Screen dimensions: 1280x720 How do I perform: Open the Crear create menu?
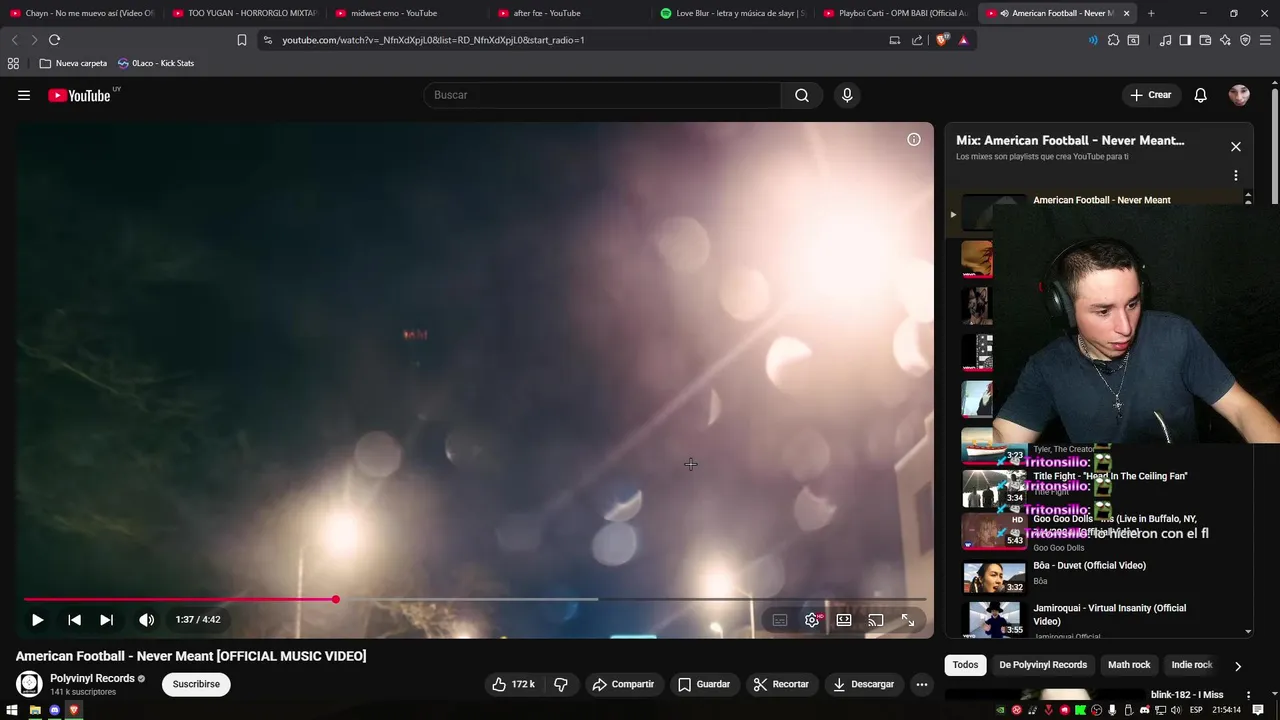1150,95
